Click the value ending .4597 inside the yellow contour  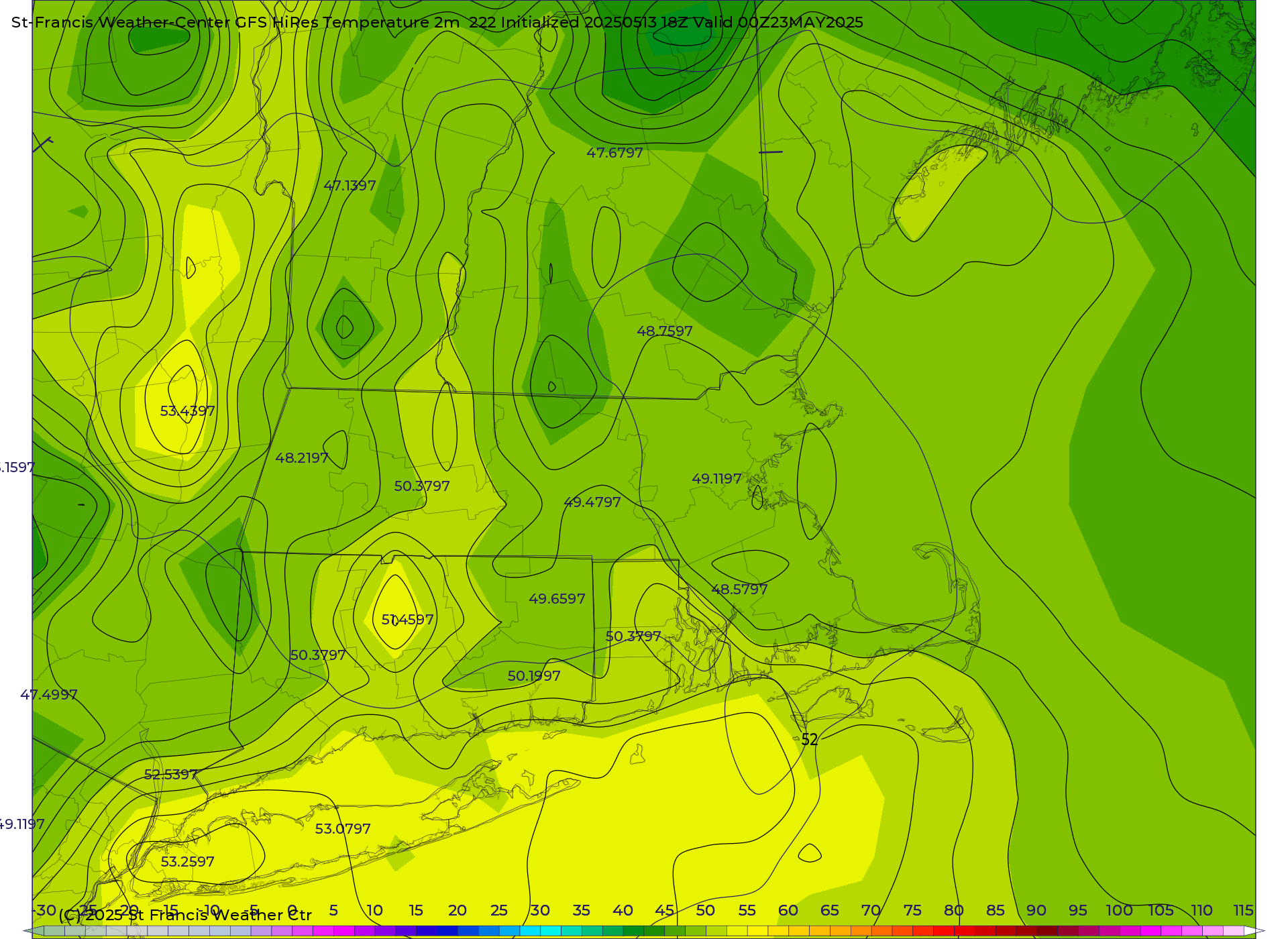pos(407,620)
